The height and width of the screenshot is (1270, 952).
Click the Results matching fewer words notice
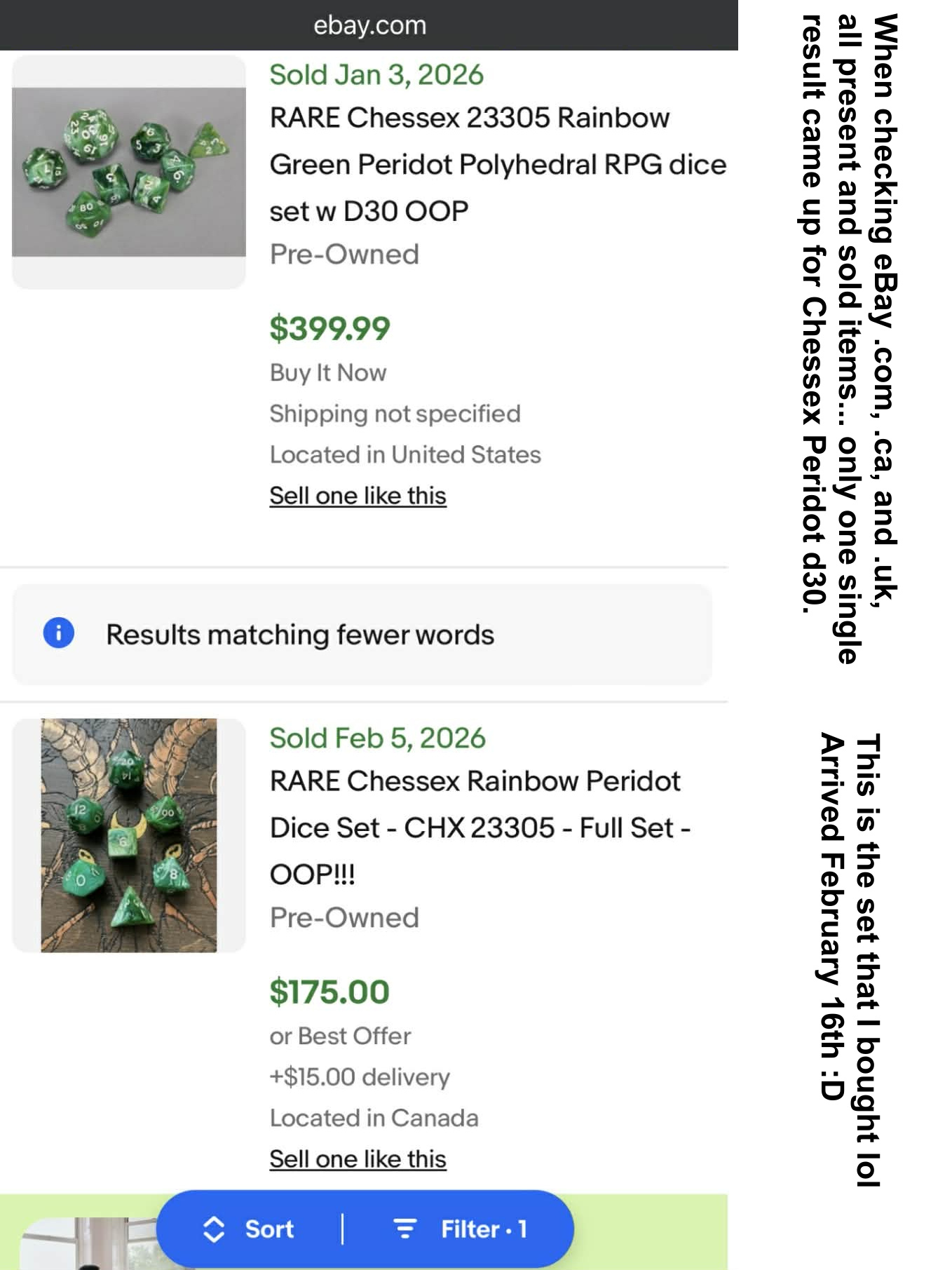pyautogui.click(x=300, y=635)
